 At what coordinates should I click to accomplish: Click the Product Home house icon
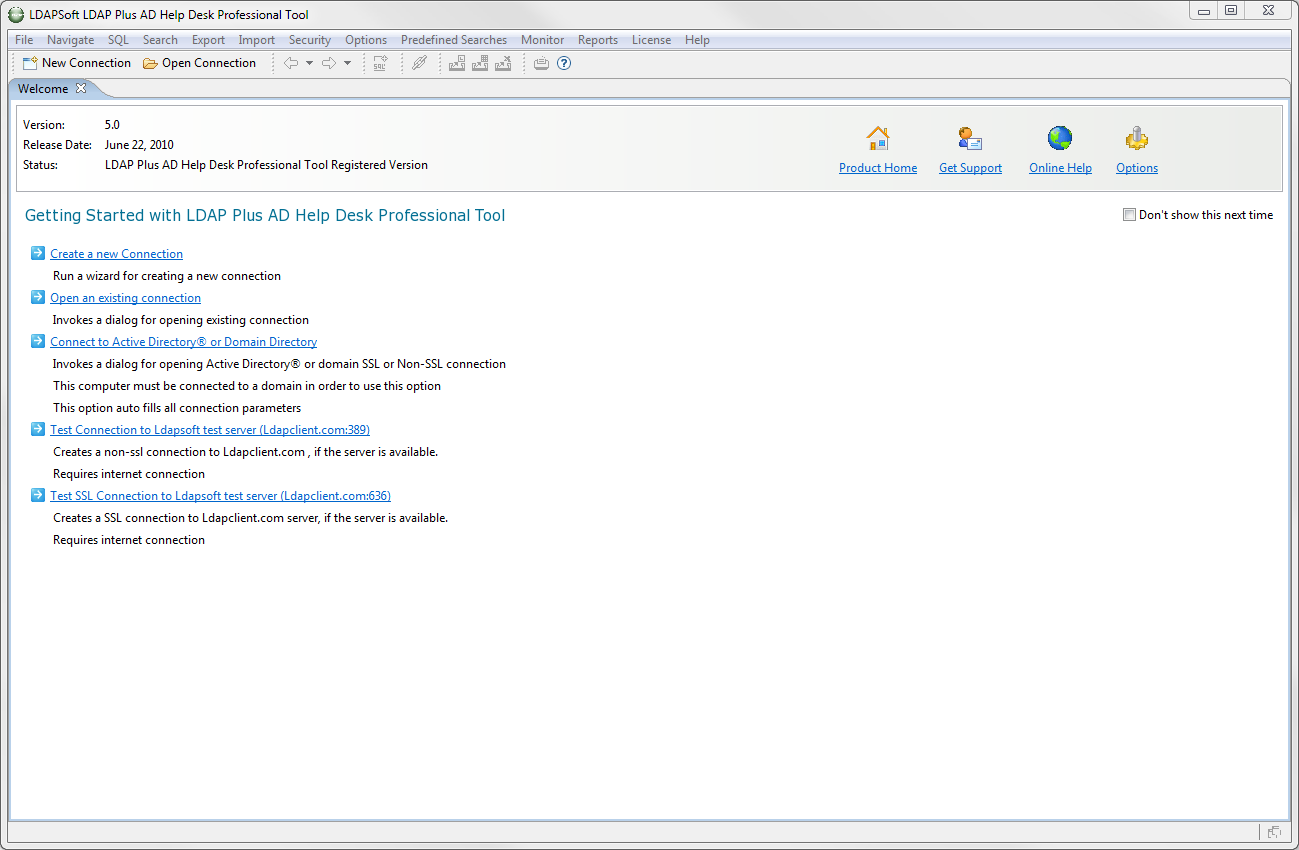click(877, 138)
